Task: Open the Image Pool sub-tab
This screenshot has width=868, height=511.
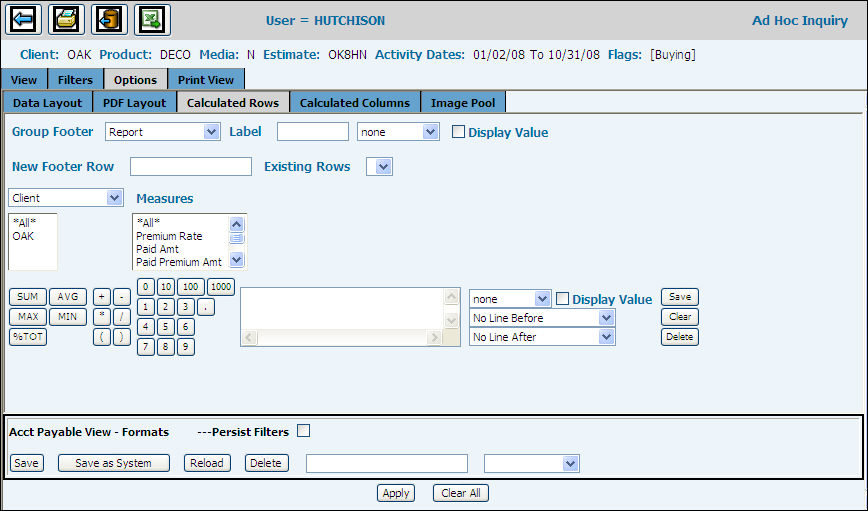Action: click(x=463, y=103)
